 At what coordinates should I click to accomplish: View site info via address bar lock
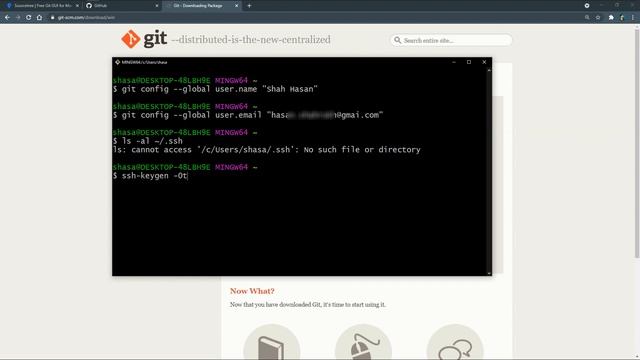pyautogui.click(x=53, y=18)
